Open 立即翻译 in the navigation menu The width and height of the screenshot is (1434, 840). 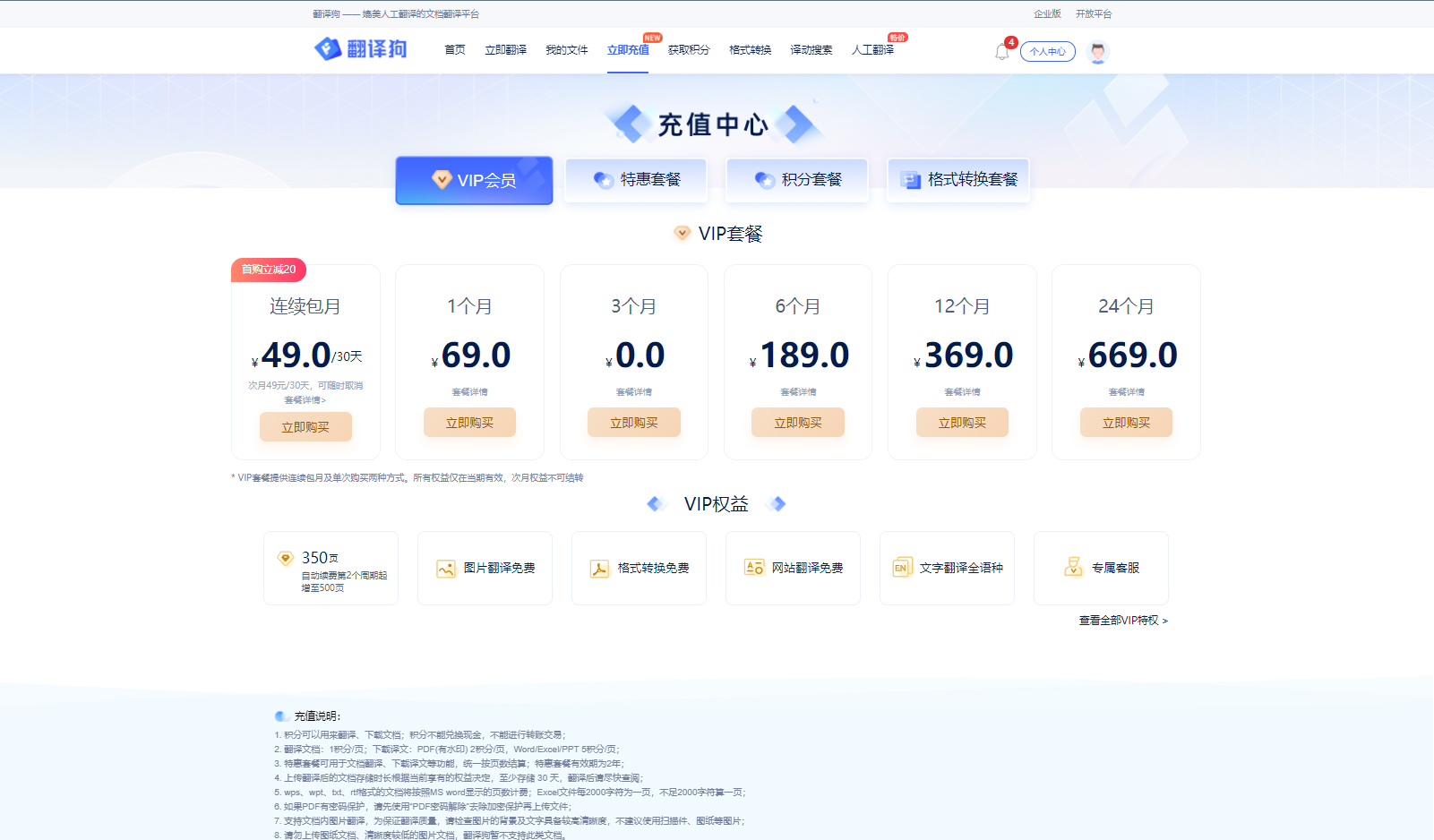505,50
